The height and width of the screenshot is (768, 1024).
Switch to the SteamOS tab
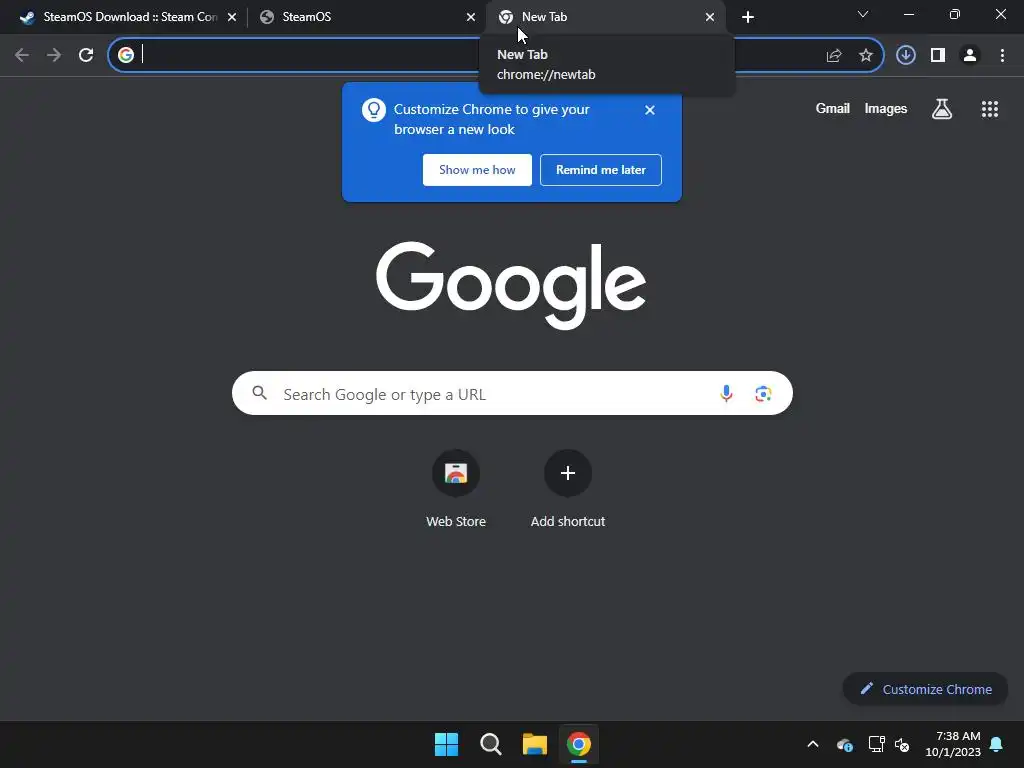click(x=366, y=17)
